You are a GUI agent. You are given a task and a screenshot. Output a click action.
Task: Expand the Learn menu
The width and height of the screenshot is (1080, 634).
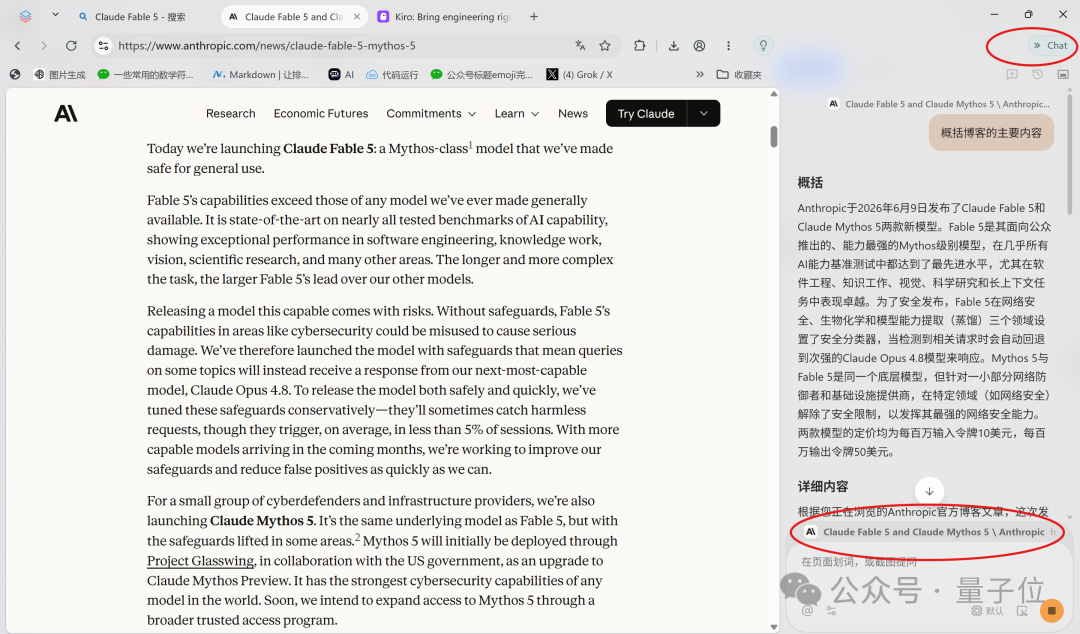pyautogui.click(x=517, y=114)
